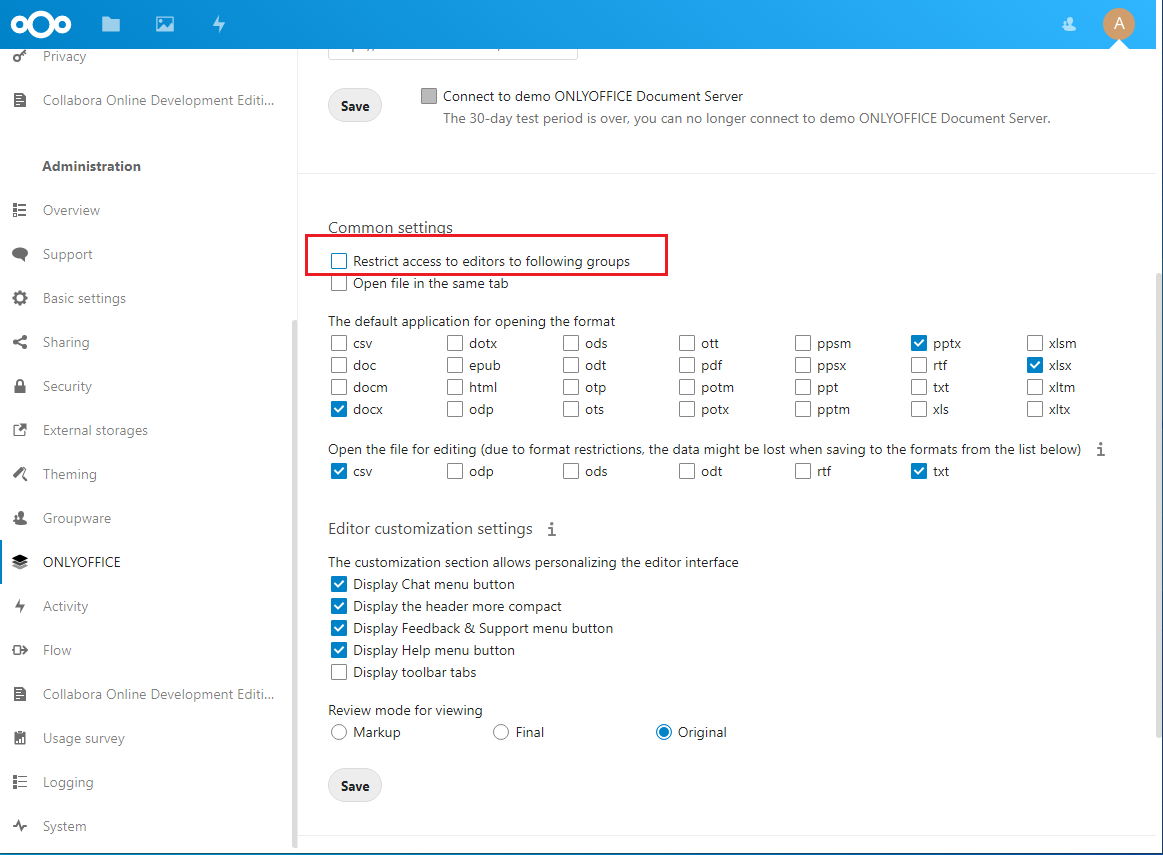Click info icon next to editing formats description
The height and width of the screenshot is (855, 1163).
[1100, 450]
